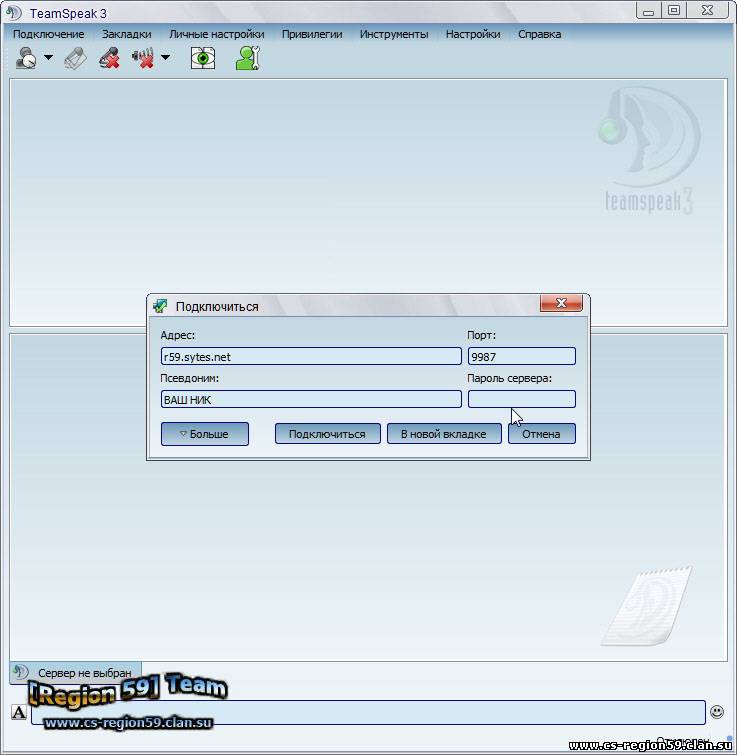Viewport: 737px width, 755px height.
Task: Click the Connect toolbar icon
Action: (26, 58)
